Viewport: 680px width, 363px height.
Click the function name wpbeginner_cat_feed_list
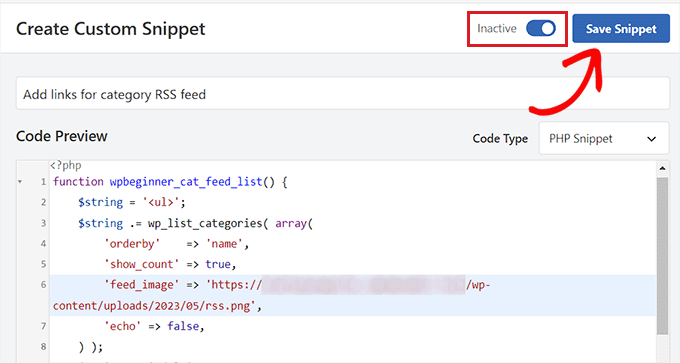point(186,182)
